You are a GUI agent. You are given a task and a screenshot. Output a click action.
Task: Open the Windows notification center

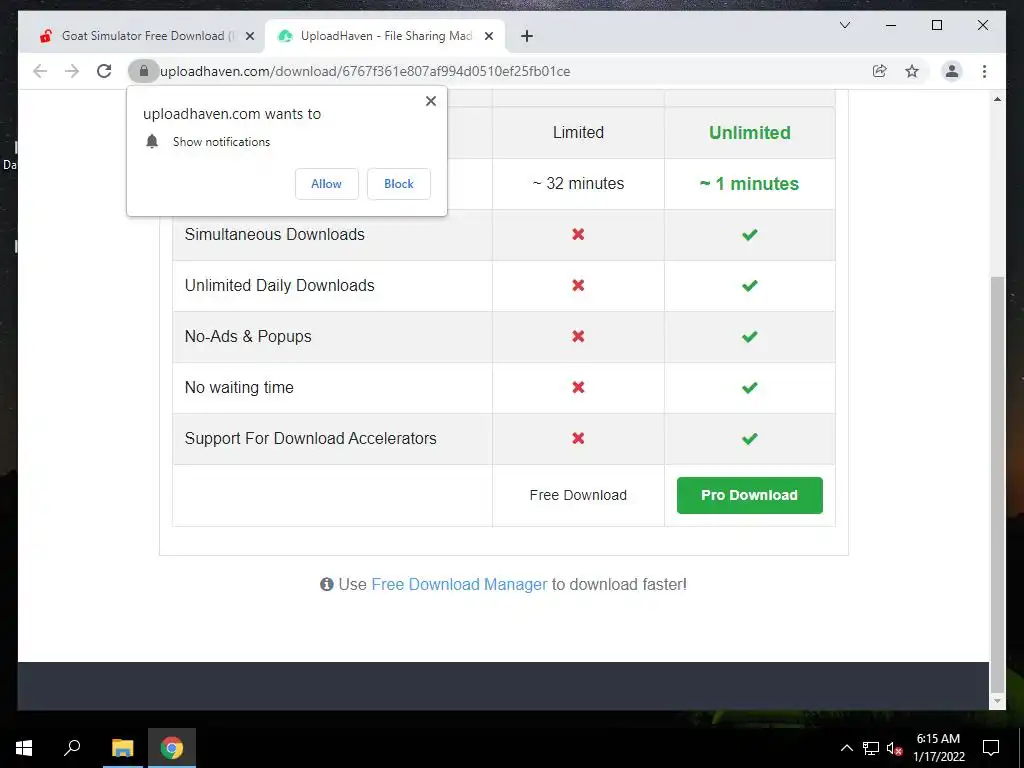tap(991, 748)
